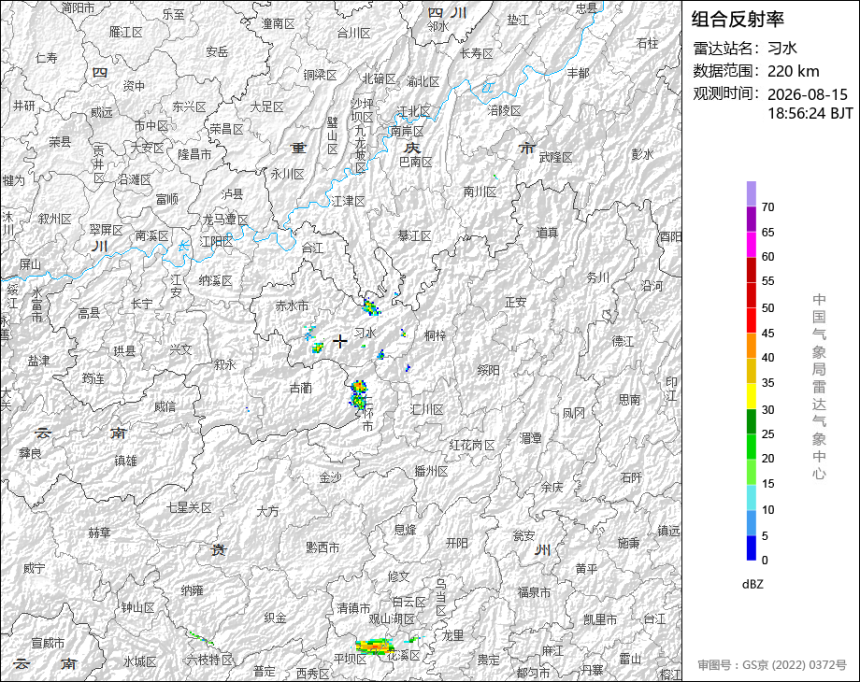
Task: Select the dark blue 0 dBZ legend color
Action: click(x=751, y=548)
